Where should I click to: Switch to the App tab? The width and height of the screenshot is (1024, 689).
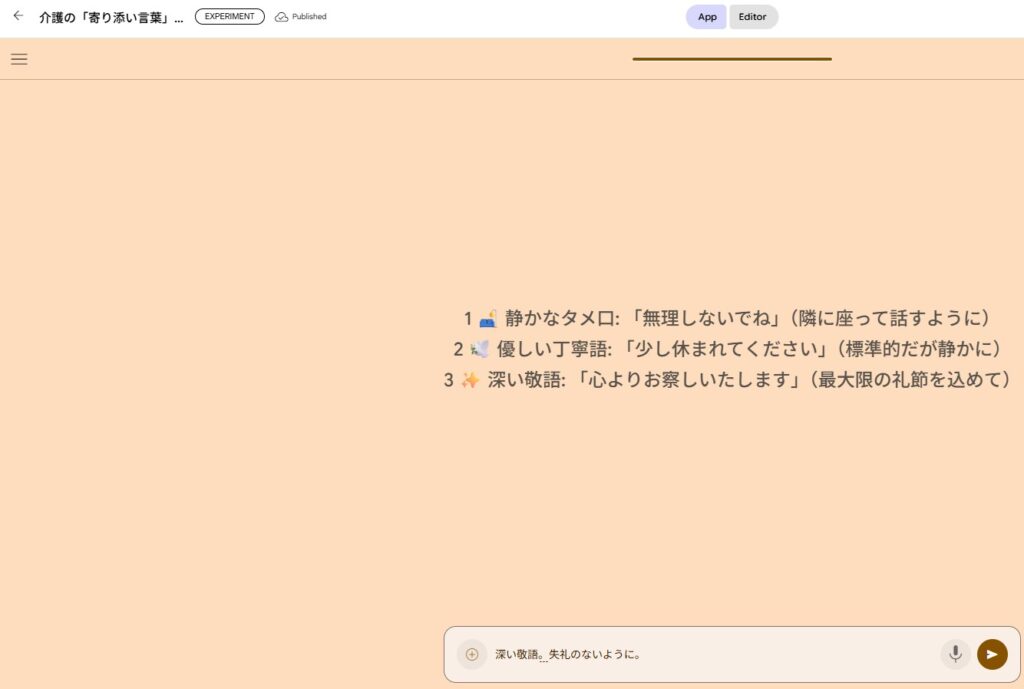pos(707,17)
